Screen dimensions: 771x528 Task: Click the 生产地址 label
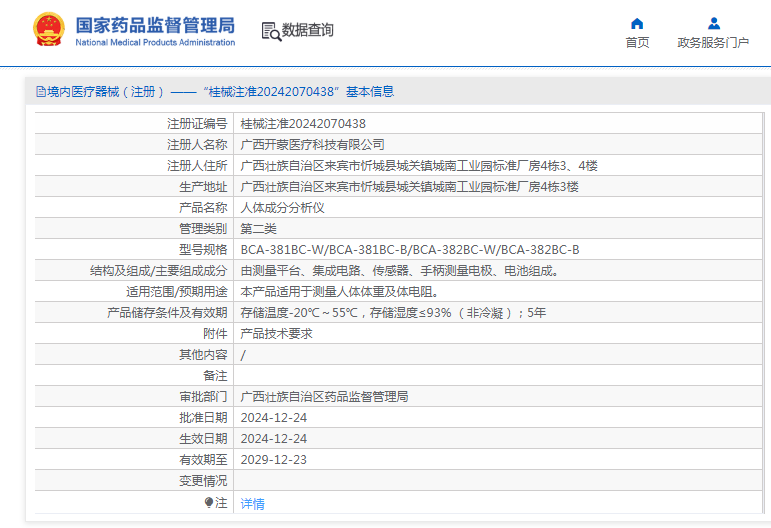pyautogui.click(x=203, y=187)
